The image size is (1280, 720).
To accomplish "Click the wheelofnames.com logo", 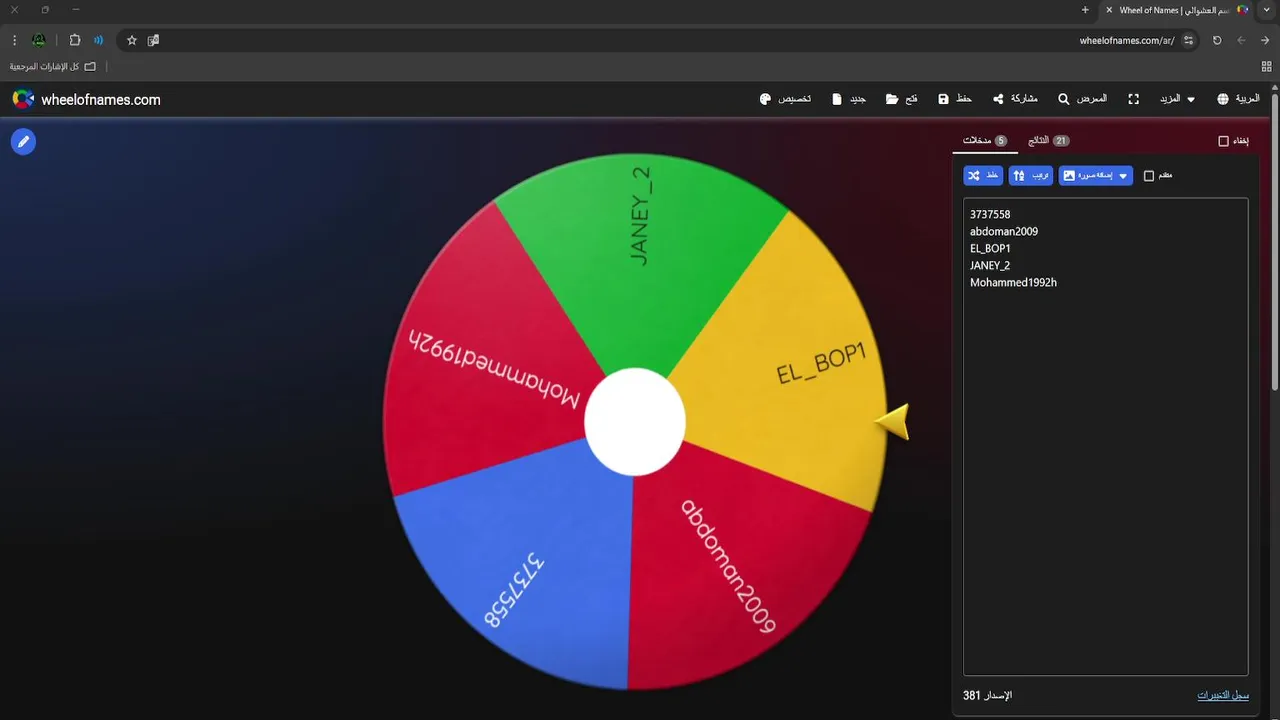I will (86, 99).
